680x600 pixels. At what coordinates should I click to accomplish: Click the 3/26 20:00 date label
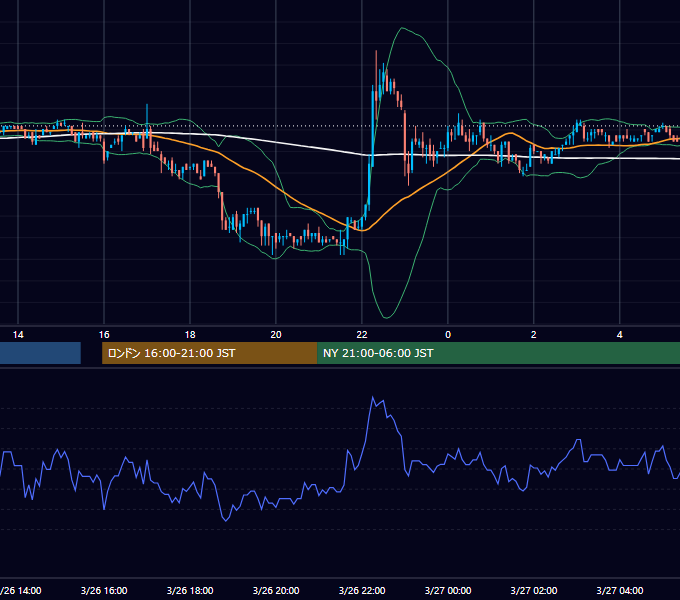276,590
